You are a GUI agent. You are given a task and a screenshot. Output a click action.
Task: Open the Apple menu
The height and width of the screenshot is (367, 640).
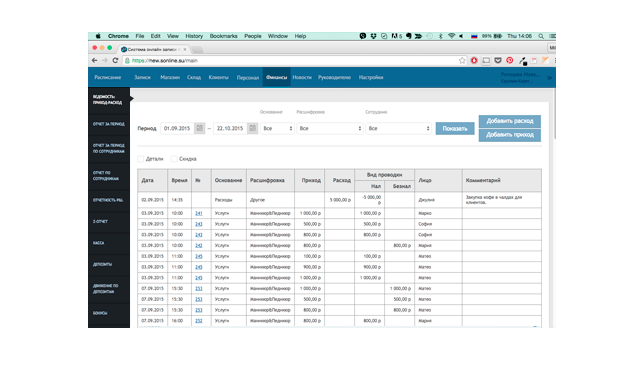98,36
